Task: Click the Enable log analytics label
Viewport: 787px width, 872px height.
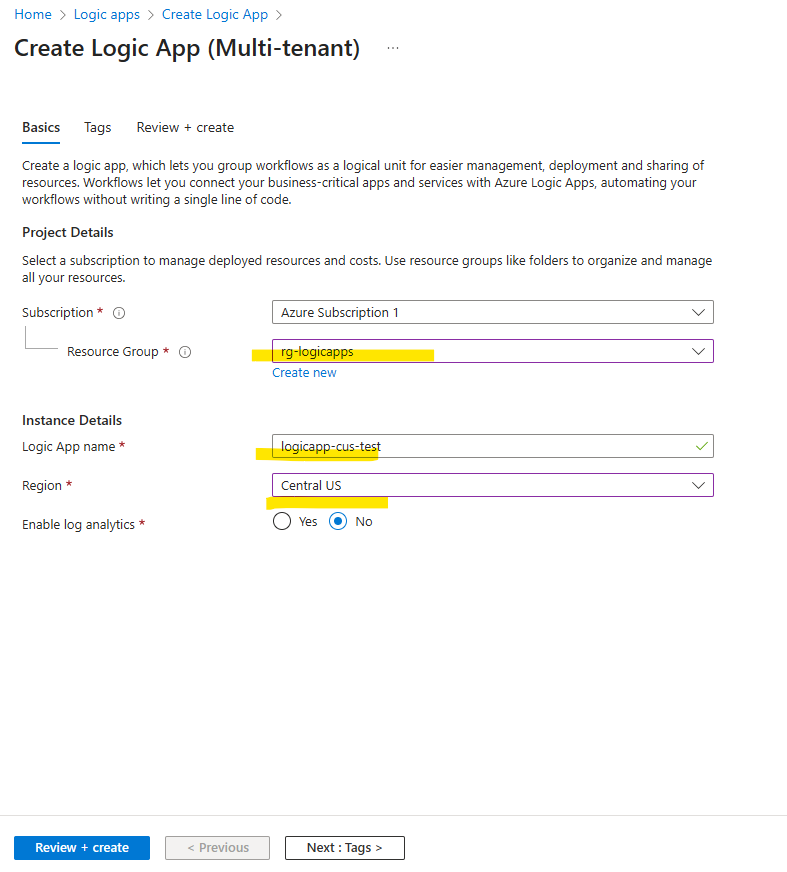Action: pos(78,524)
